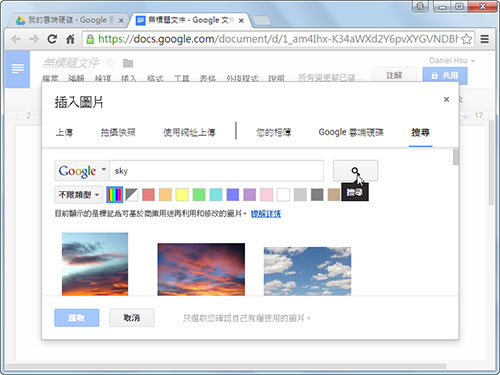Click the 註解 comments button

point(394,76)
